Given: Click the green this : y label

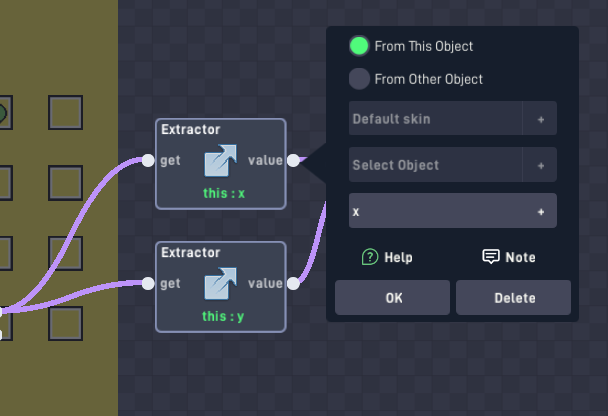Looking at the screenshot, I should pos(223,316).
